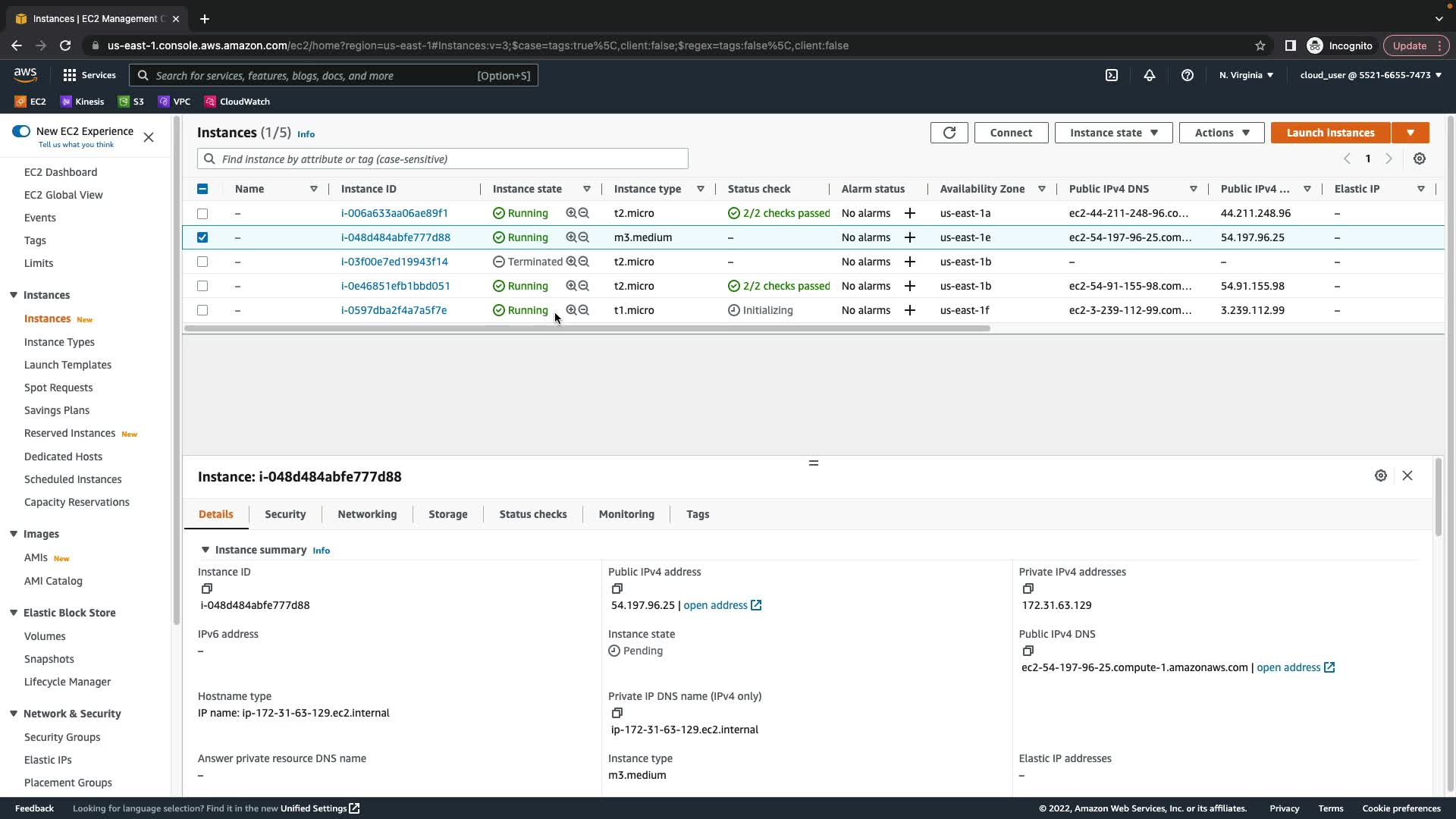Add an alarm for the i-006a633aa06ae89f1 instance
The width and height of the screenshot is (1456, 819).
click(910, 213)
